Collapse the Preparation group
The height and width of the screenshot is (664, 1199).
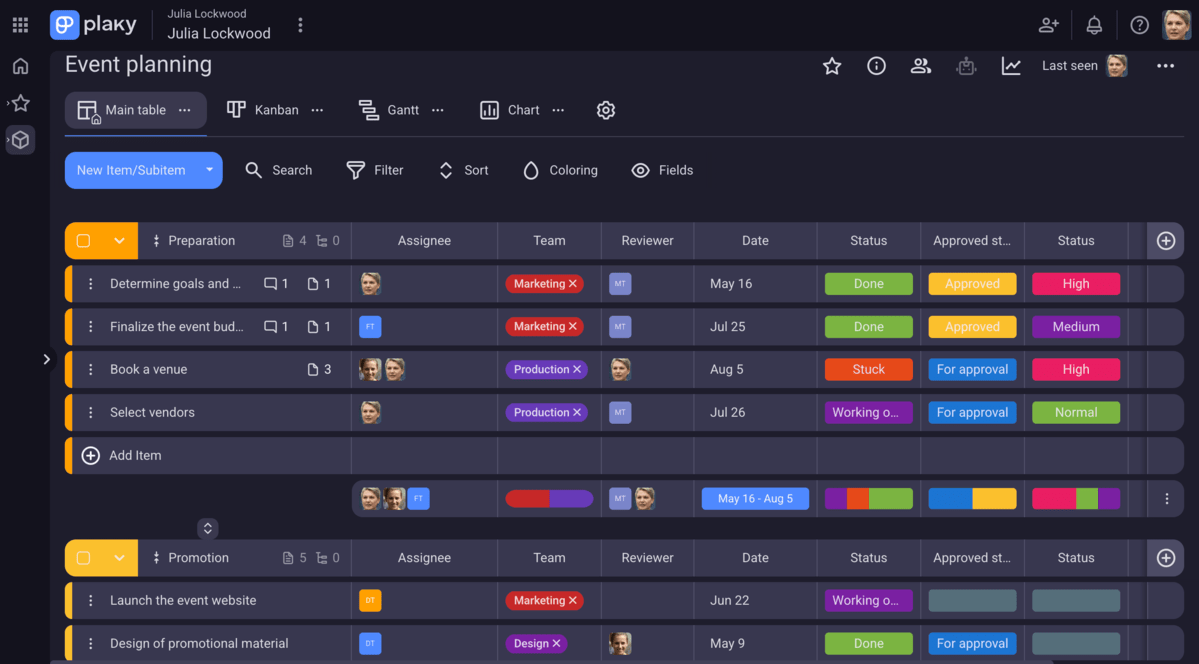pos(118,240)
